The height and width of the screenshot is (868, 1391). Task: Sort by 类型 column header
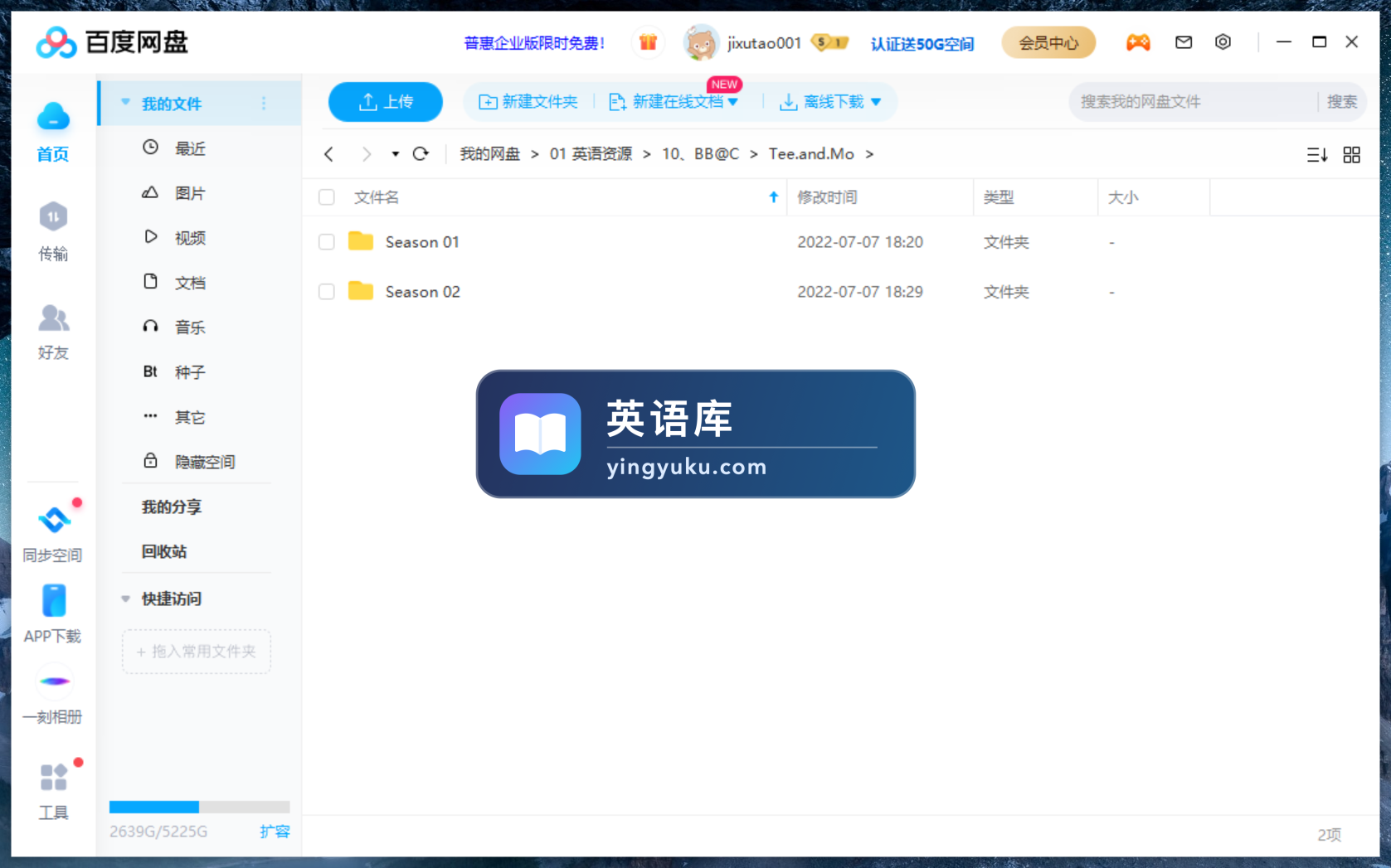[x=999, y=197]
